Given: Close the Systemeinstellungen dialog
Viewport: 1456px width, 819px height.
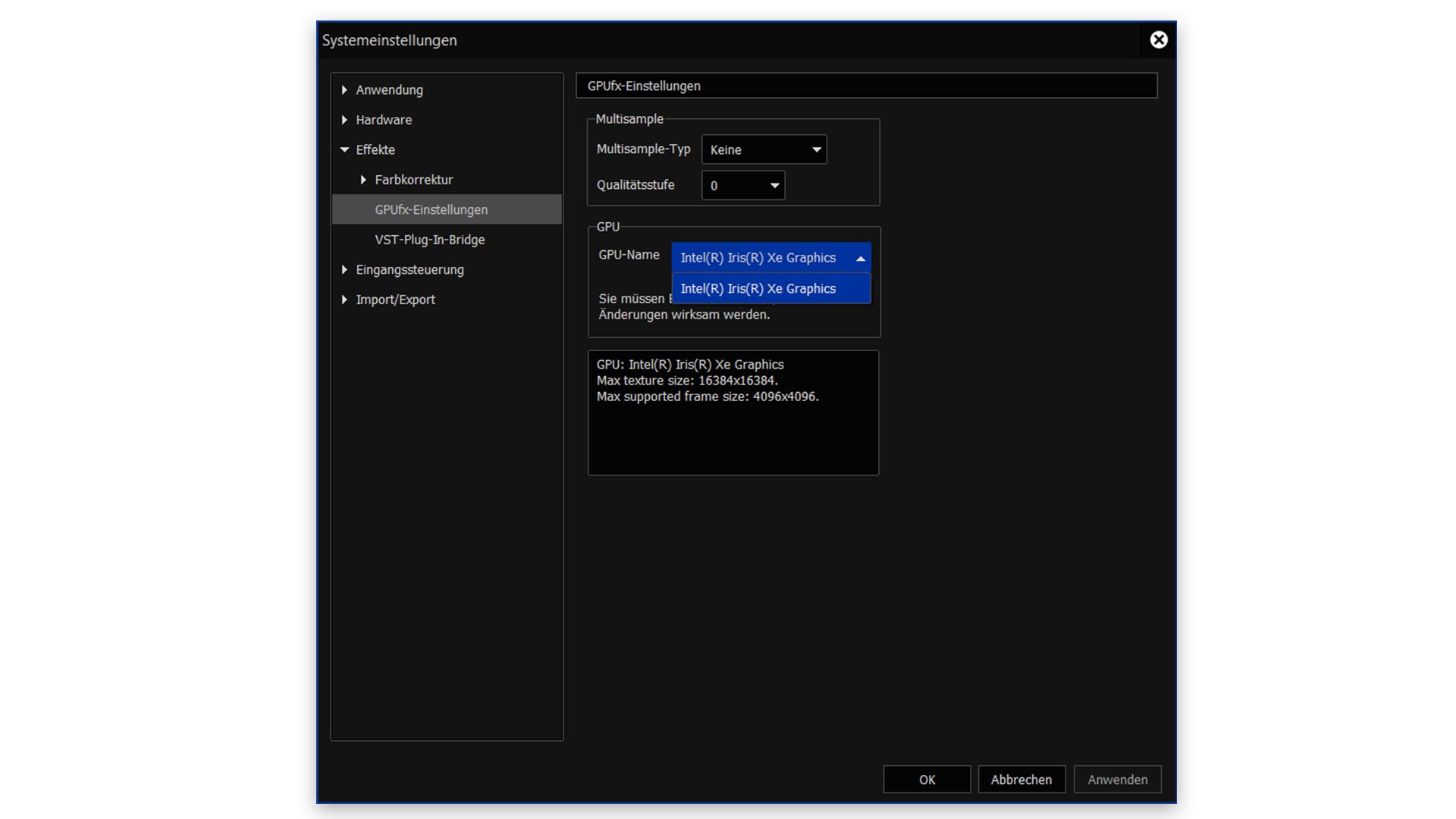Looking at the screenshot, I should point(1158,40).
